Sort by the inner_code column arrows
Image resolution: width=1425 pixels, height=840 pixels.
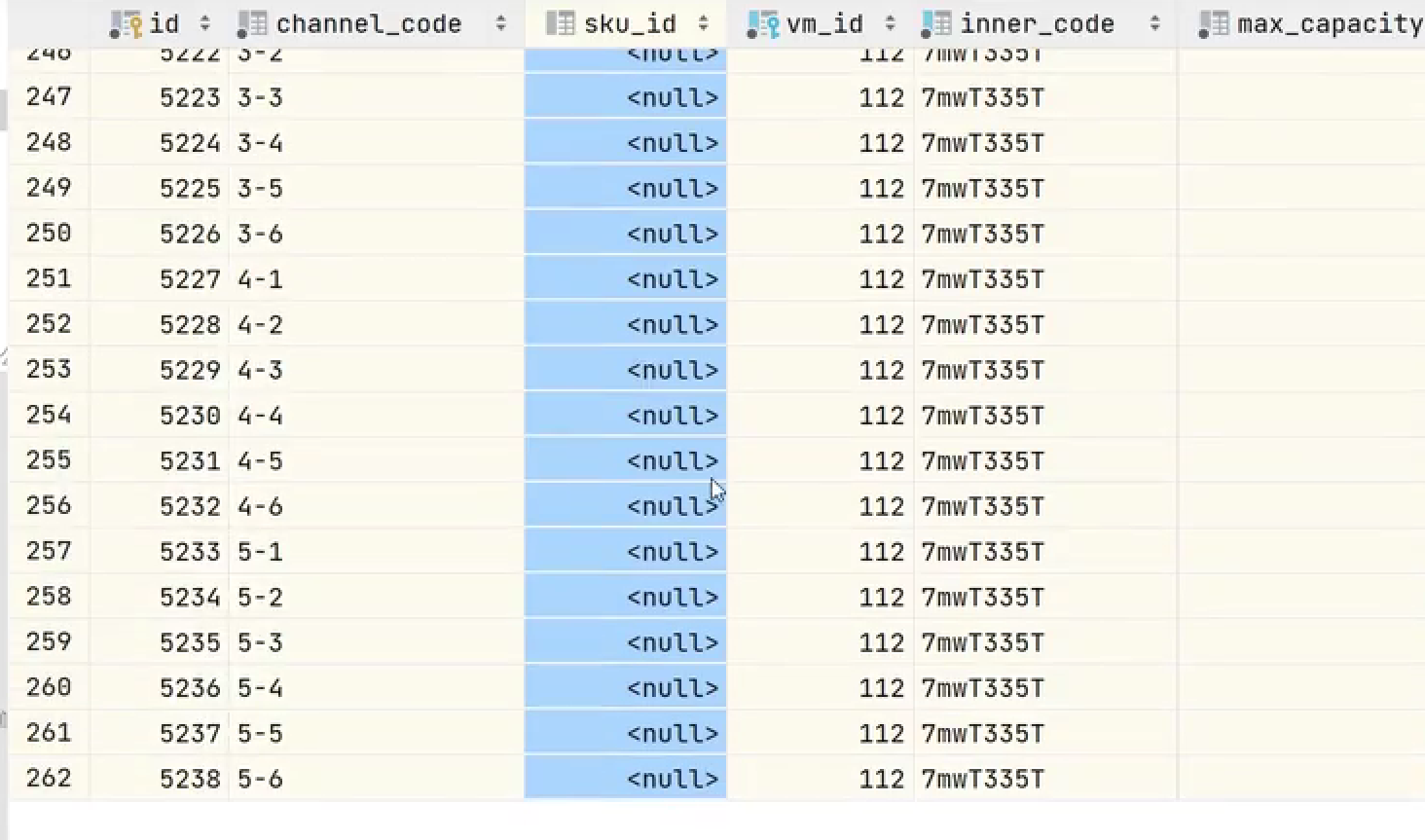click(x=1154, y=23)
